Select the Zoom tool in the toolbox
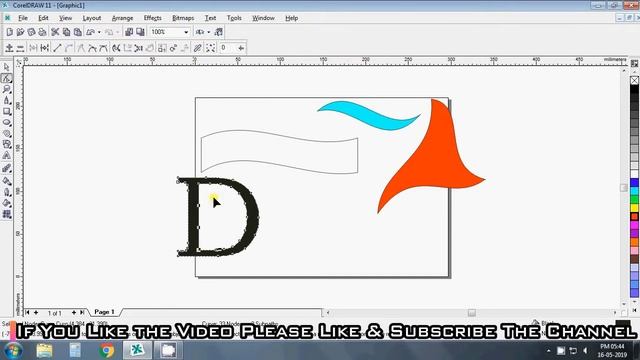Screen dimensions: 640x360 (7, 89)
